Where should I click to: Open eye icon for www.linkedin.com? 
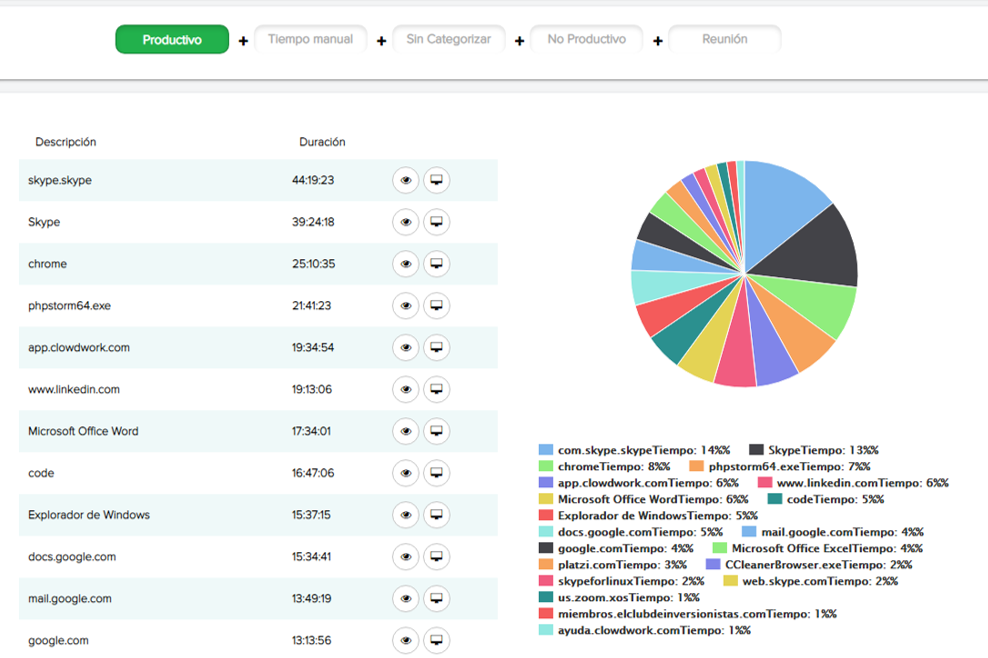click(x=406, y=390)
